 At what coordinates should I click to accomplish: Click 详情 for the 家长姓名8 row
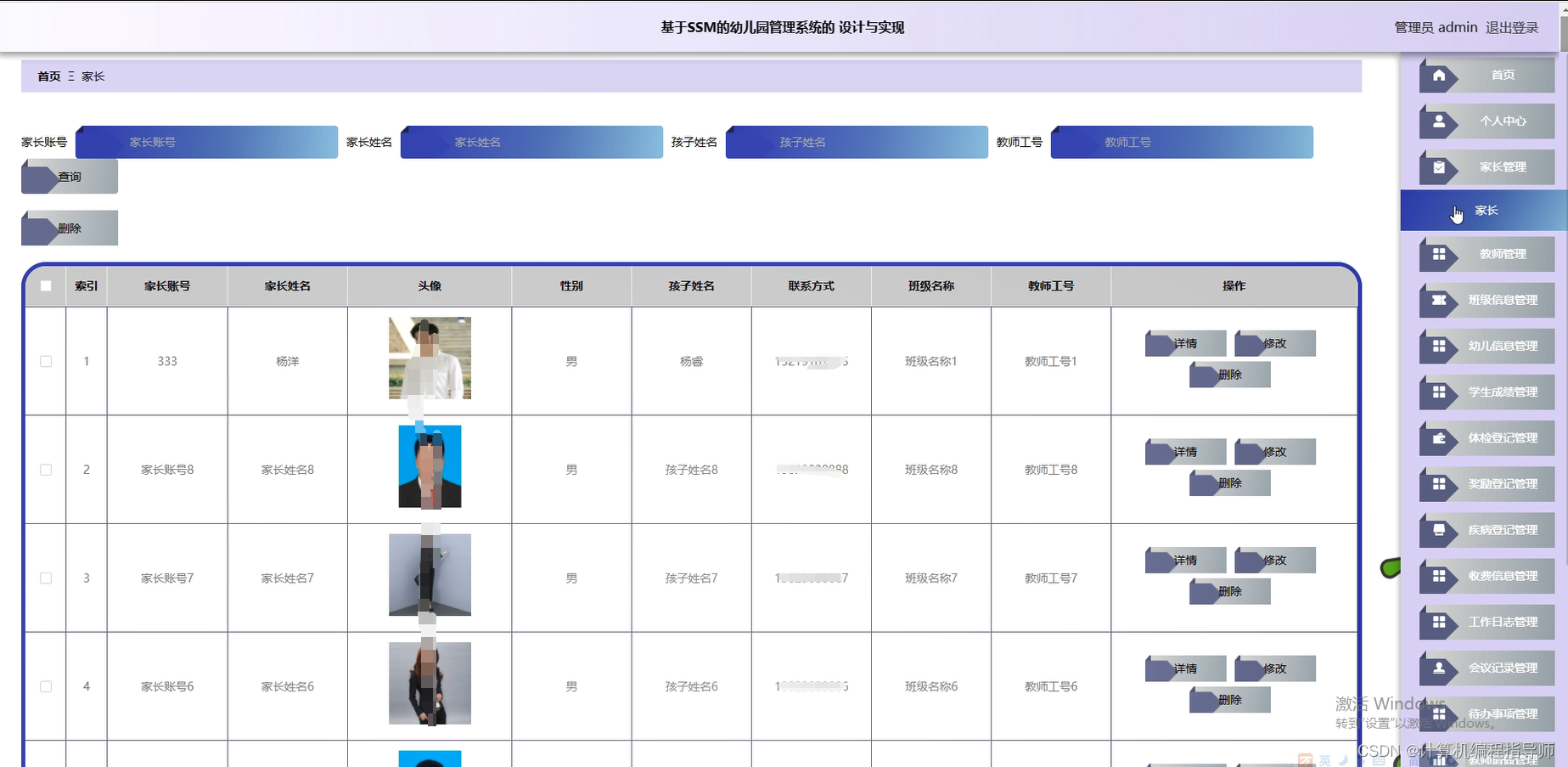point(1186,452)
